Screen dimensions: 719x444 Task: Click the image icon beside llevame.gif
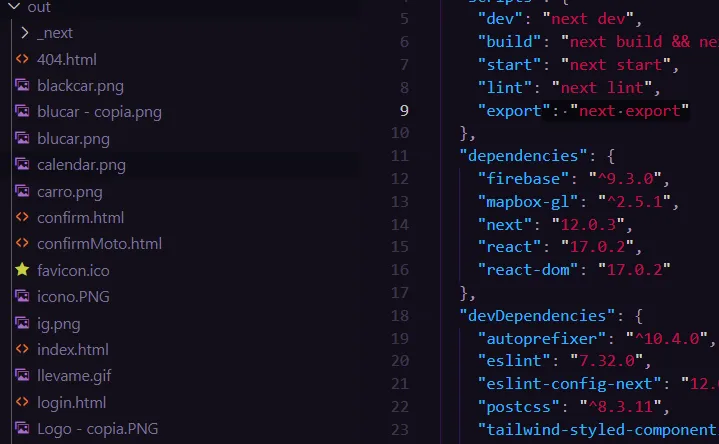coord(22,375)
